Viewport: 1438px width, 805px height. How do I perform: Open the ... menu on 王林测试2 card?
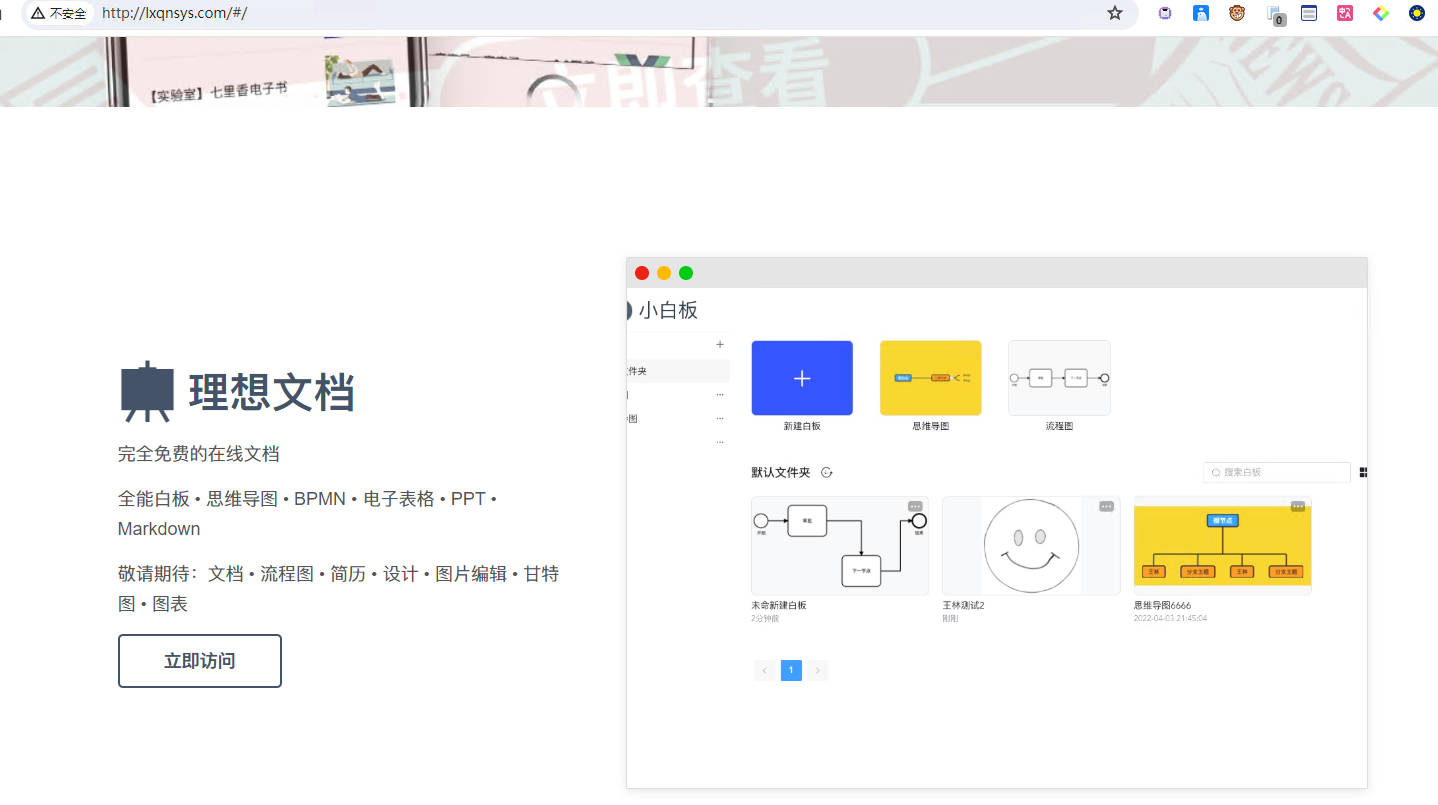[1106, 507]
